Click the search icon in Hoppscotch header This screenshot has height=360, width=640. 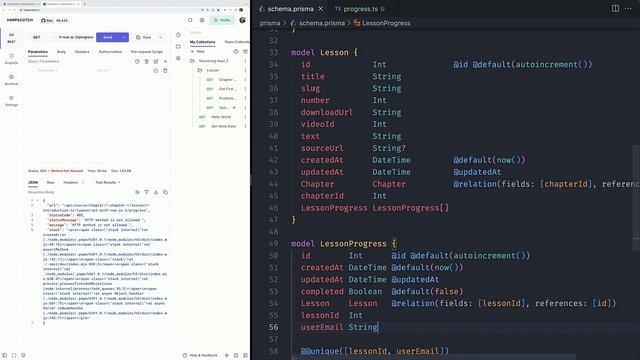[x=190, y=20]
